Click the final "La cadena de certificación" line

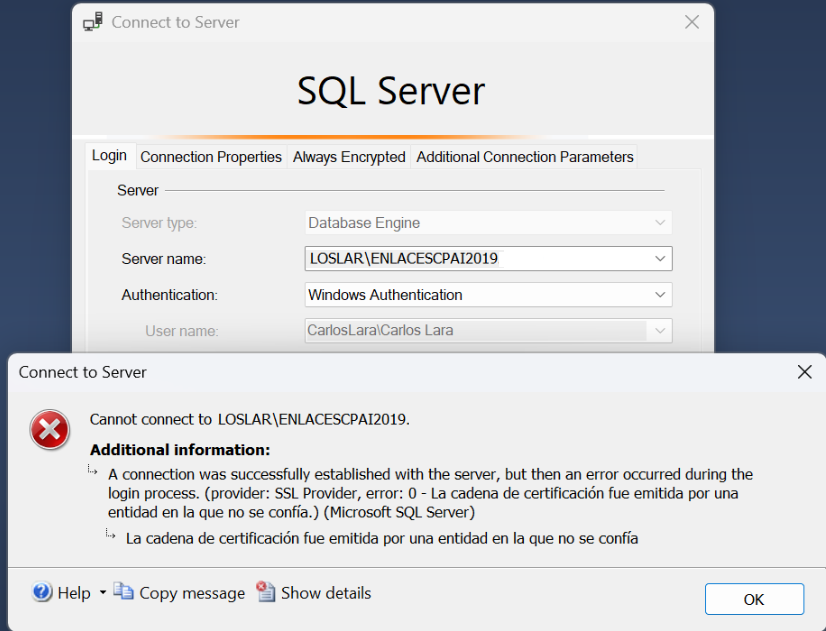(x=382, y=538)
